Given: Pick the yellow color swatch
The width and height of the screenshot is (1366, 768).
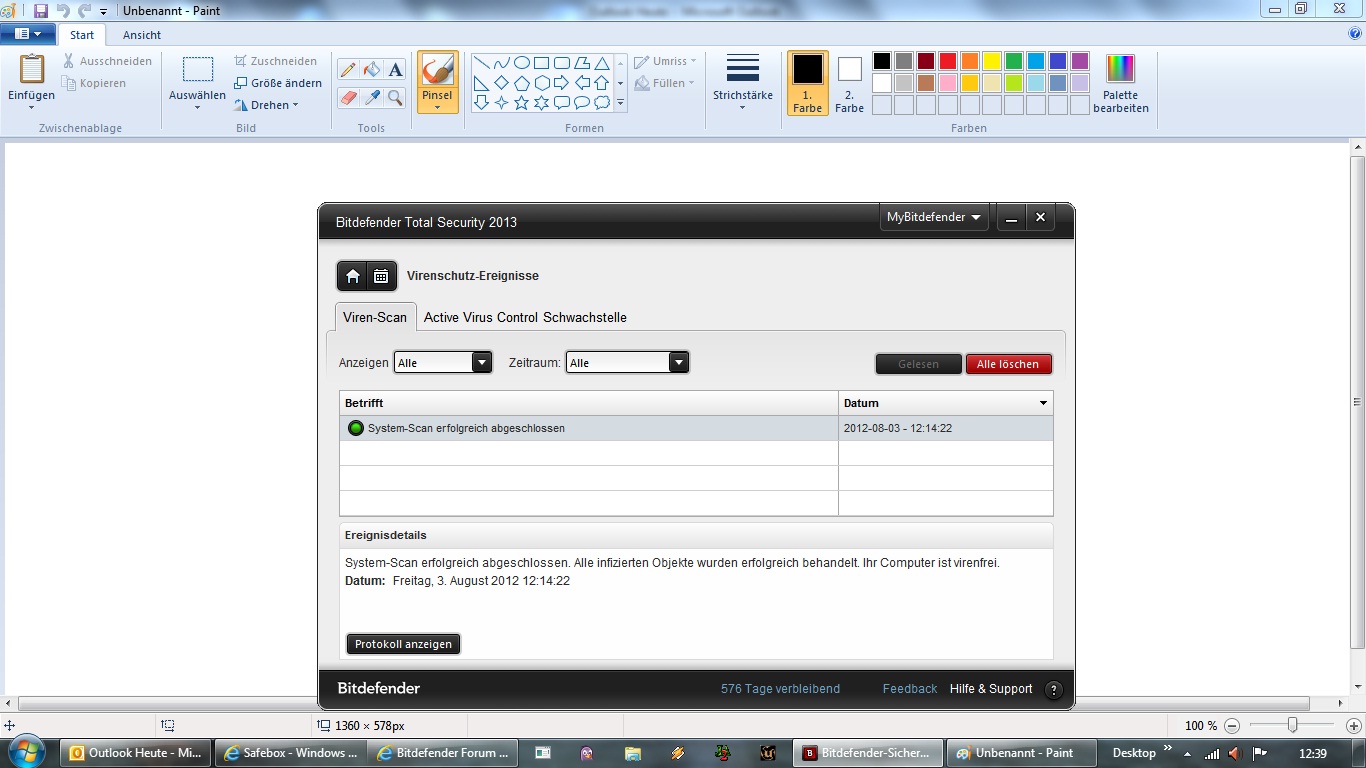Looking at the screenshot, I should point(992,61).
